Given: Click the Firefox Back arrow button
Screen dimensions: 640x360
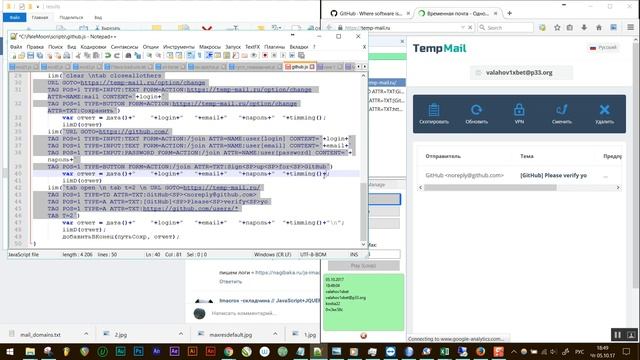Looking at the screenshot, I should pos(329,28).
